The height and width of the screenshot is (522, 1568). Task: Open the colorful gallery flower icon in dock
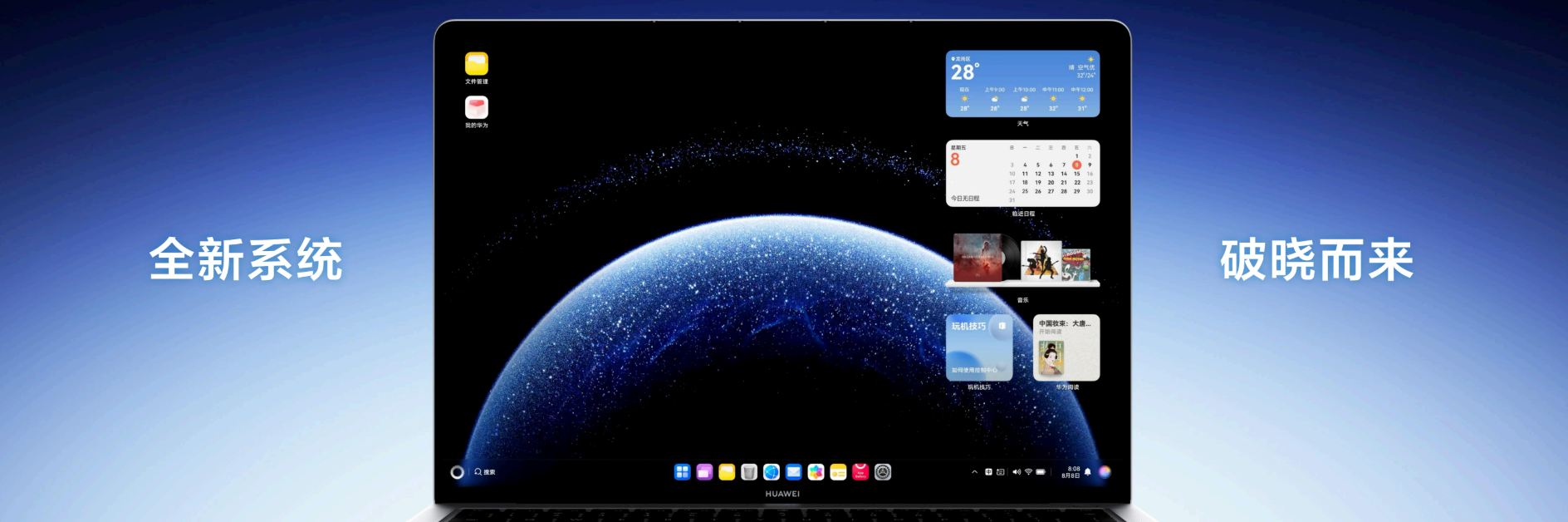(x=816, y=472)
